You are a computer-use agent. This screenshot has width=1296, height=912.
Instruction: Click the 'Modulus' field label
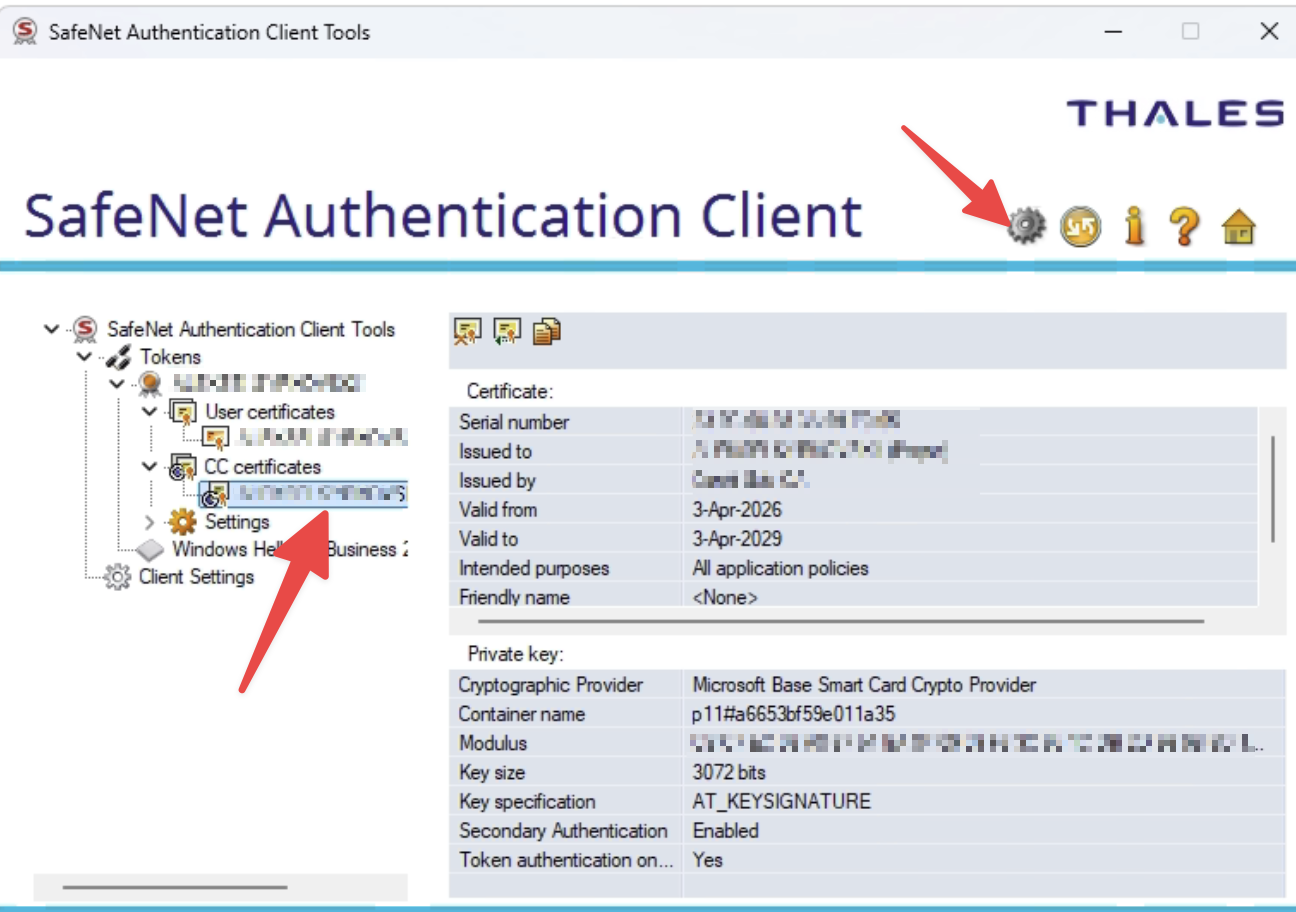pos(492,743)
